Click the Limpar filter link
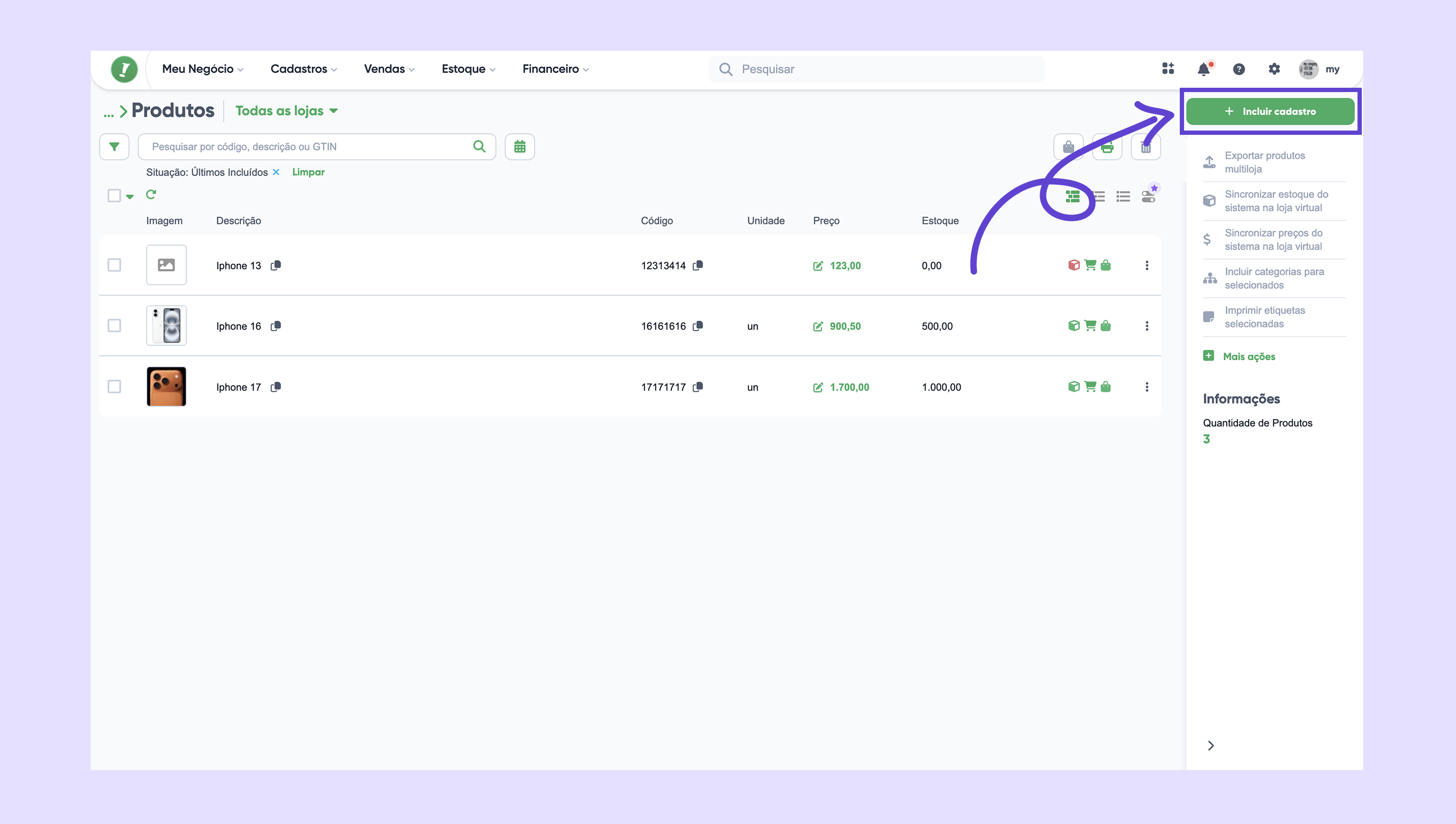Screen dimensions: 1456x824 308,172
